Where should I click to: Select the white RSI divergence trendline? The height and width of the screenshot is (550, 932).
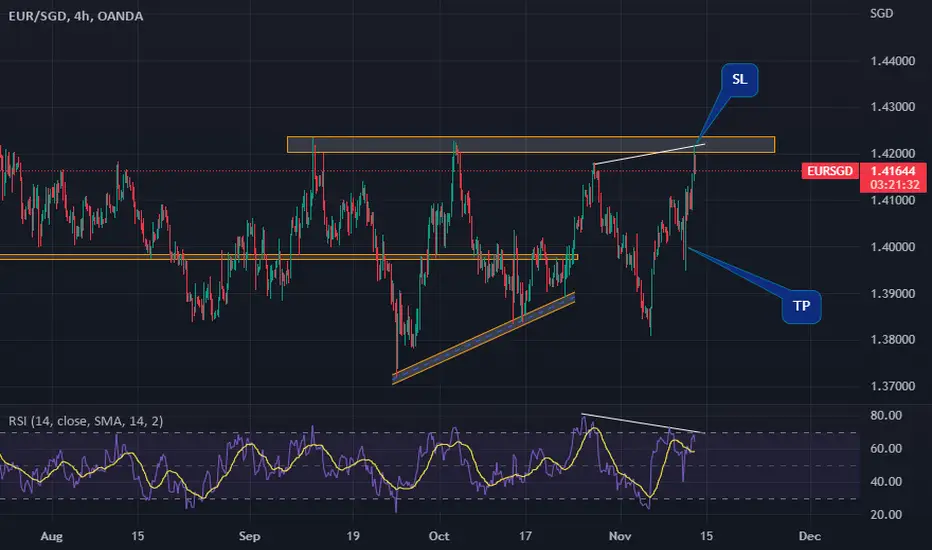point(643,423)
